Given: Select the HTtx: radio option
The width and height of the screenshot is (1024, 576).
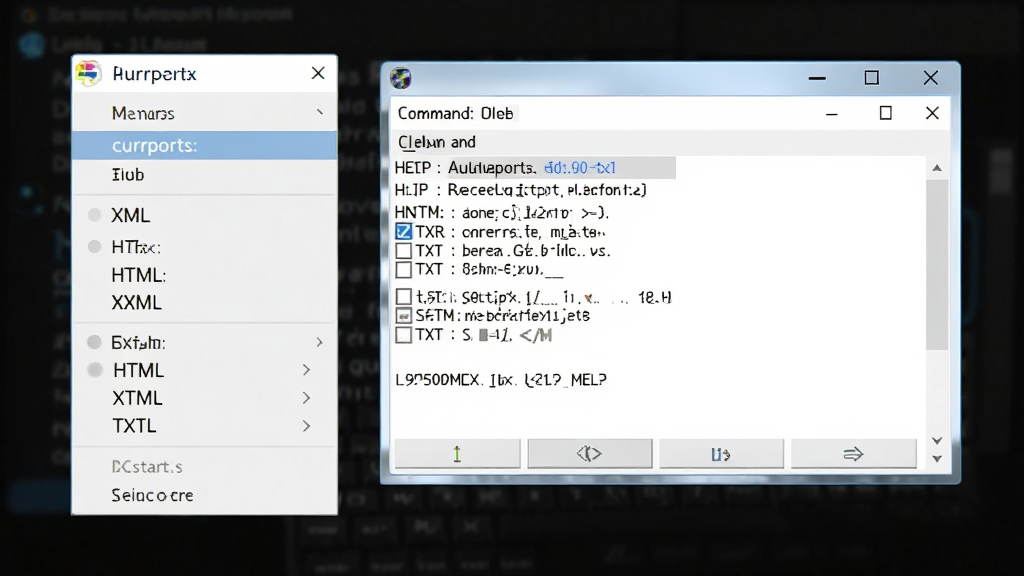Looking at the screenshot, I should click(x=95, y=247).
